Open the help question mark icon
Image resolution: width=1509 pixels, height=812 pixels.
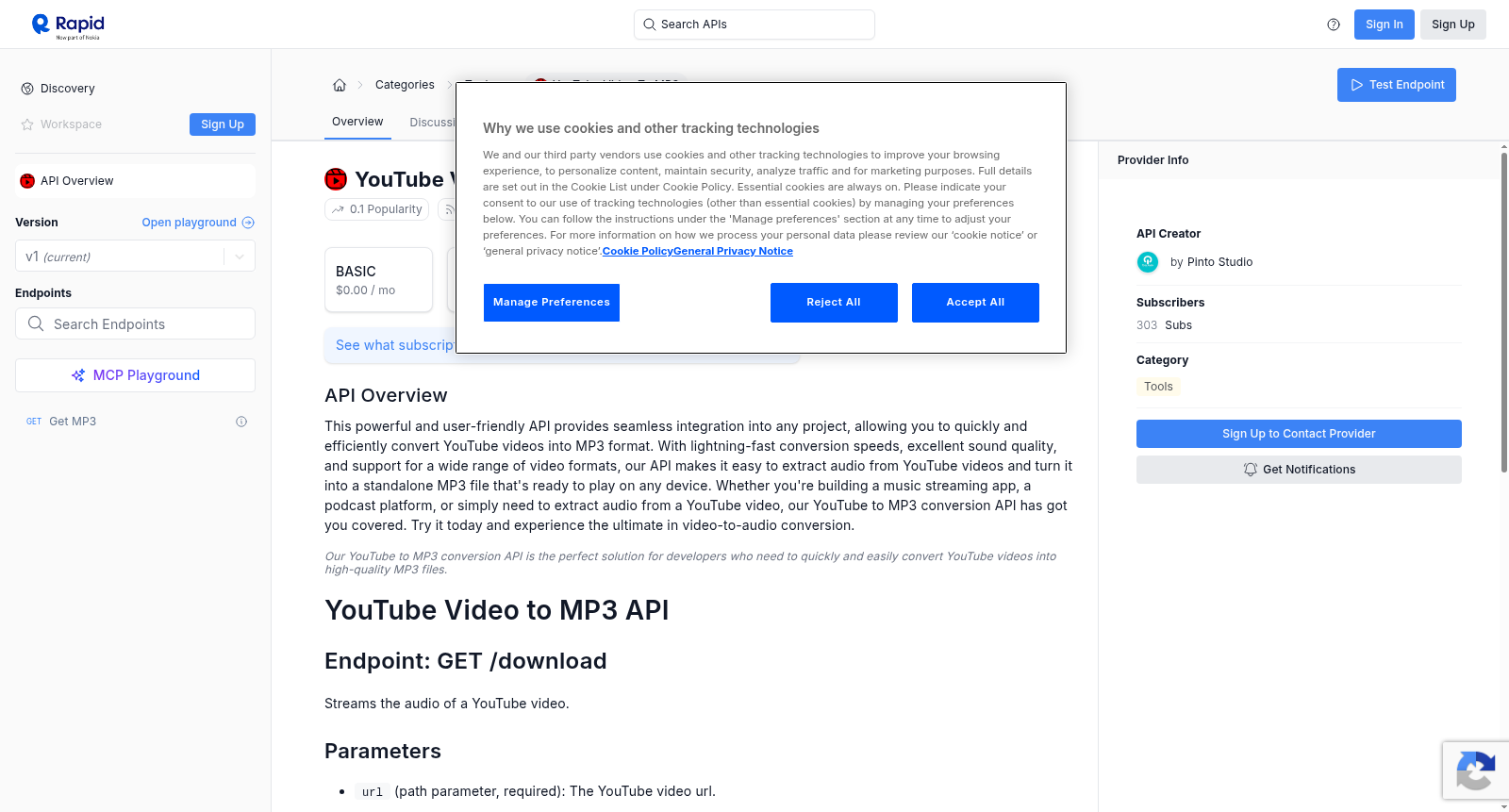[x=1334, y=25]
